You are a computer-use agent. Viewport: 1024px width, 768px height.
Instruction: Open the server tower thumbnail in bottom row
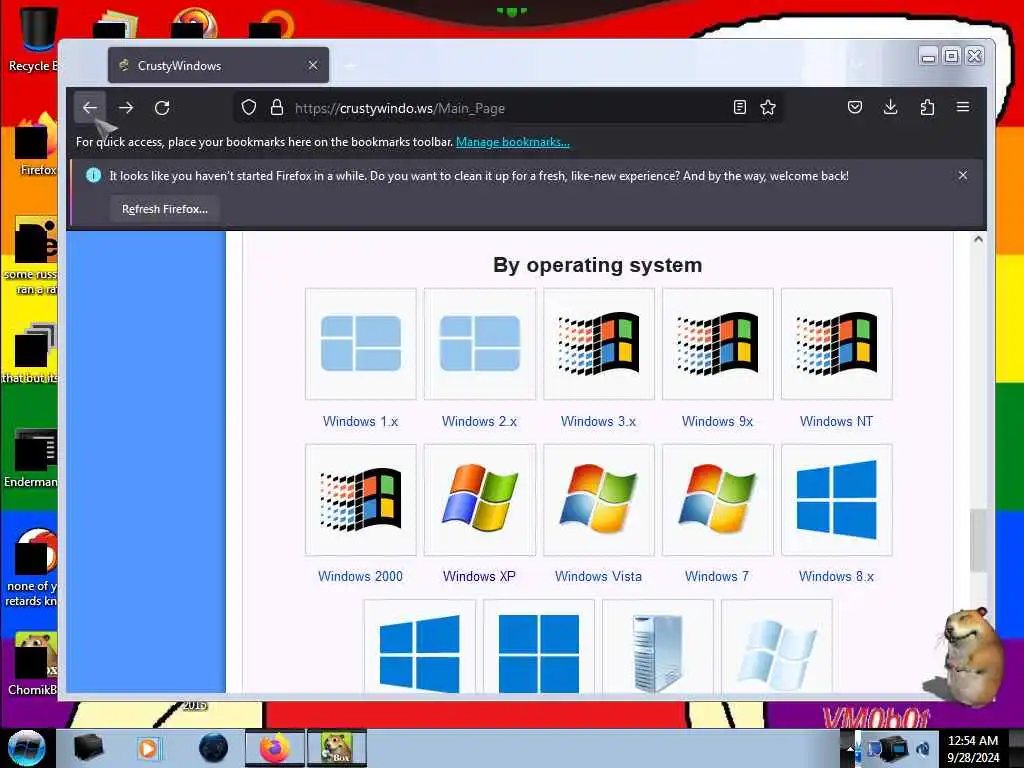[658, 646]
